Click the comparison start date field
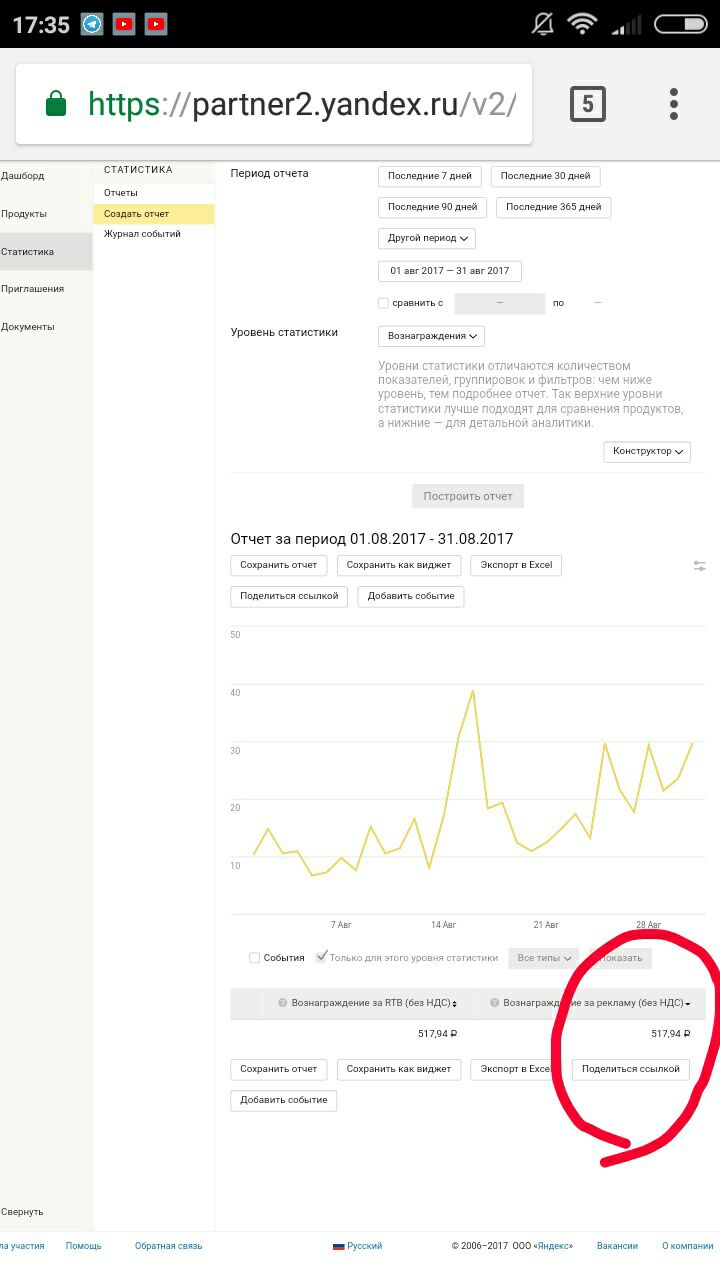The height and width of the screenshot is (1280, 720). [x=500, y=303]
